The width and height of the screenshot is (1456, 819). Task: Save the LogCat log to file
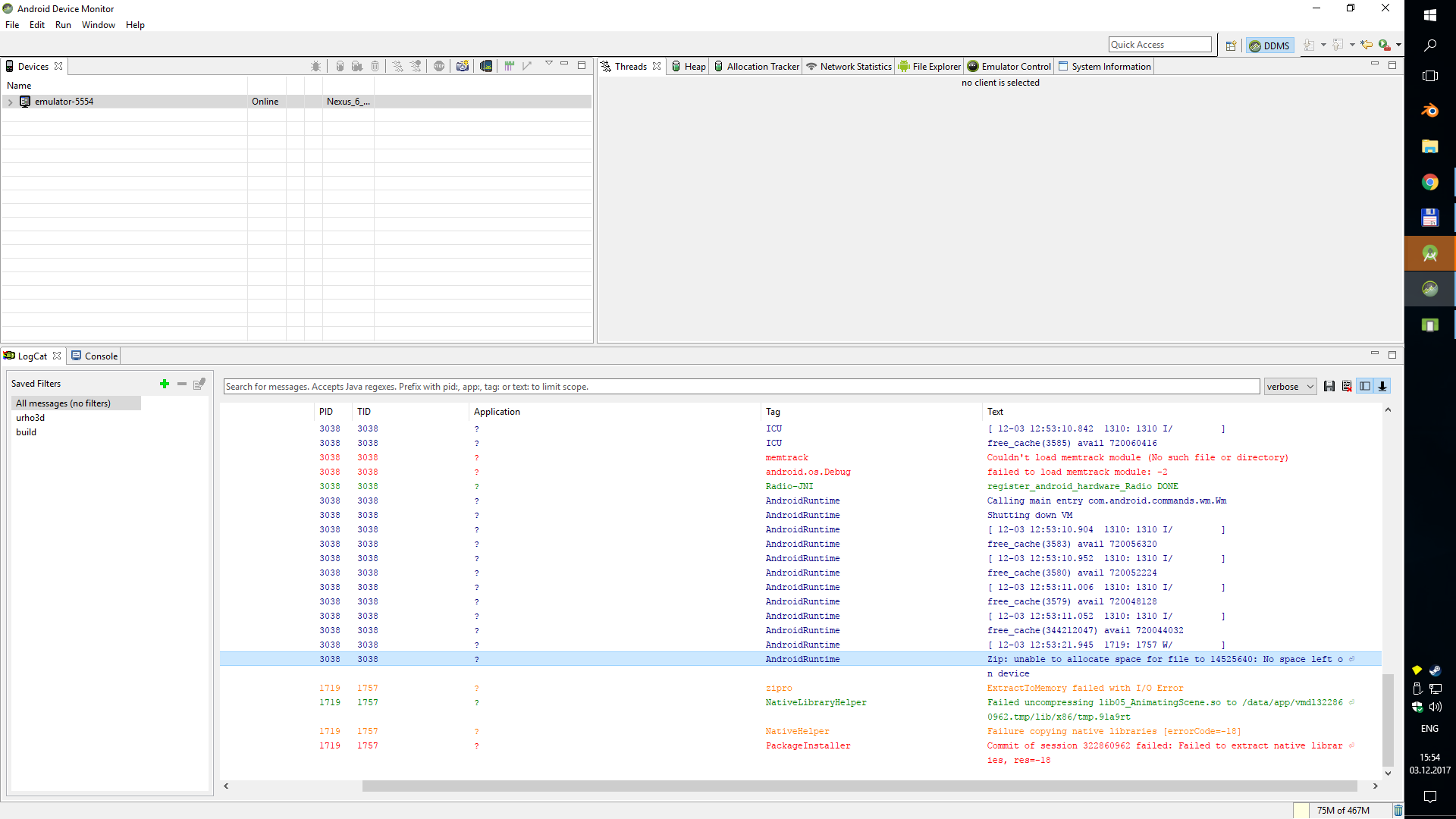(x=1329, y=386)
